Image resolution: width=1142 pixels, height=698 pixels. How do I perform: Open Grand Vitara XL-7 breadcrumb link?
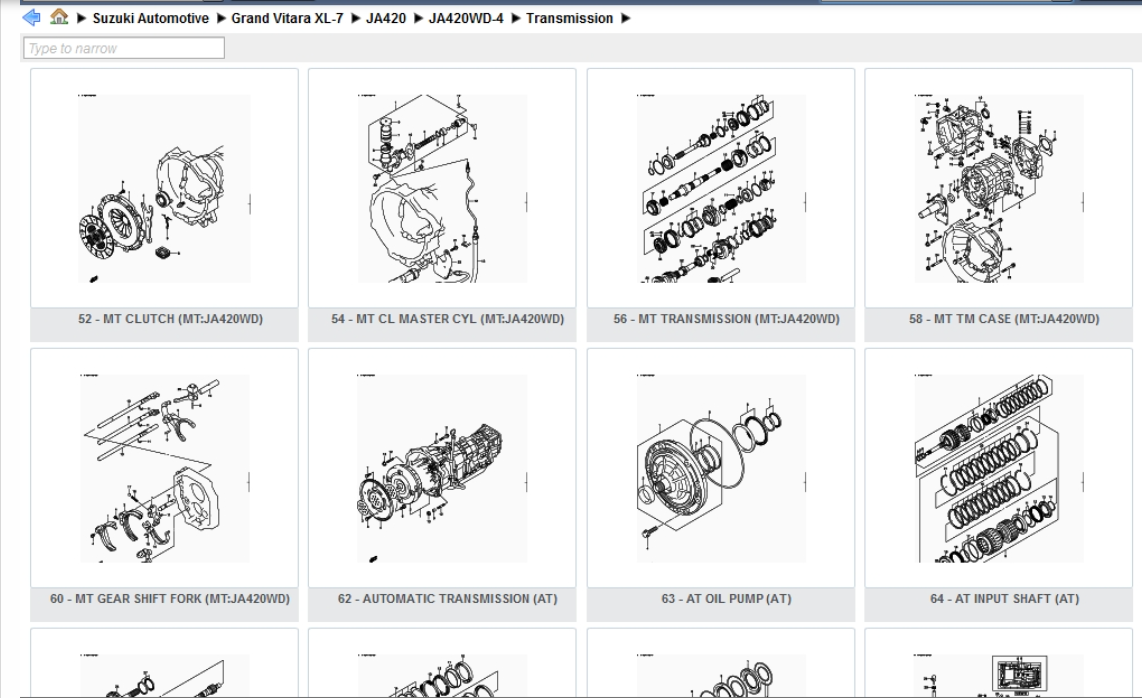point(287,18)
